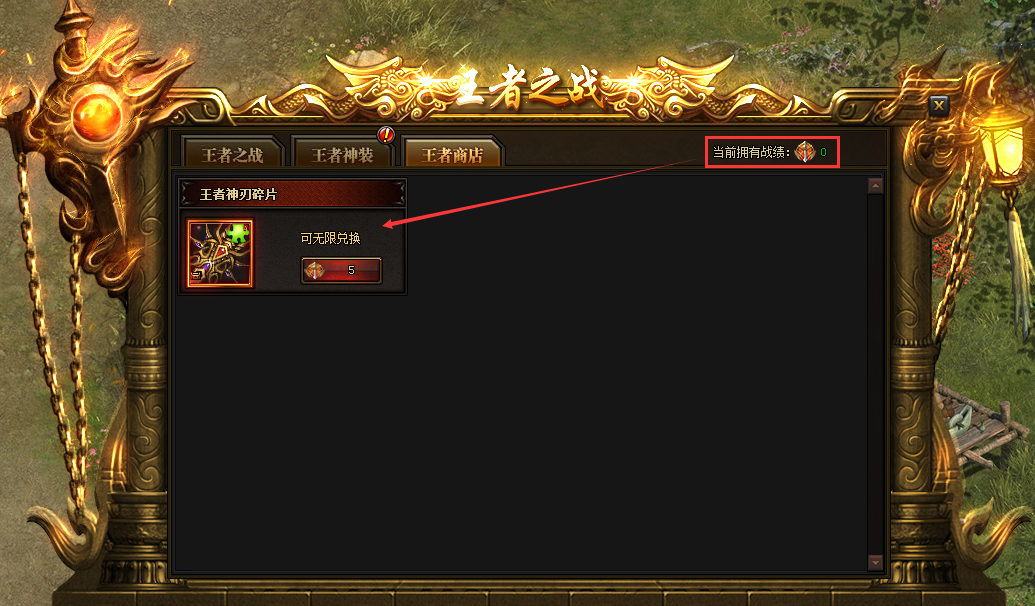Select the 王者商店 tab

452,154
